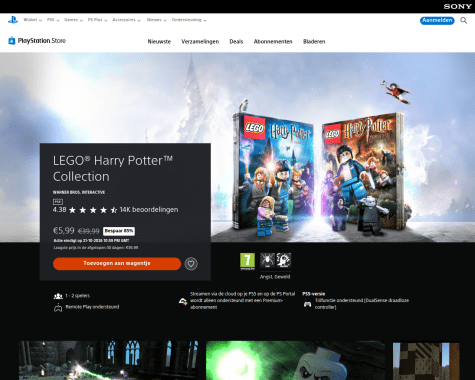Viewport: 475px width, 380px height.
Task: Click the Angst, Geweld descriptor text
Action: coord(275,277)
